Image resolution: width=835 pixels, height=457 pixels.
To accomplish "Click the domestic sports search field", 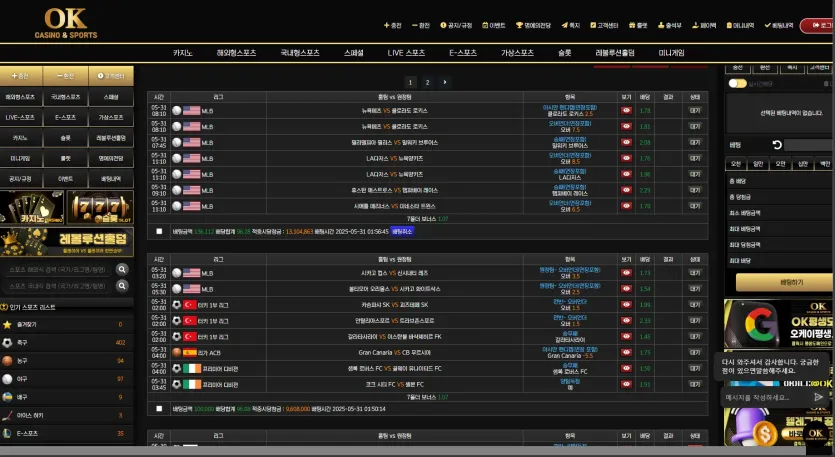I will (x=58, y=286).
